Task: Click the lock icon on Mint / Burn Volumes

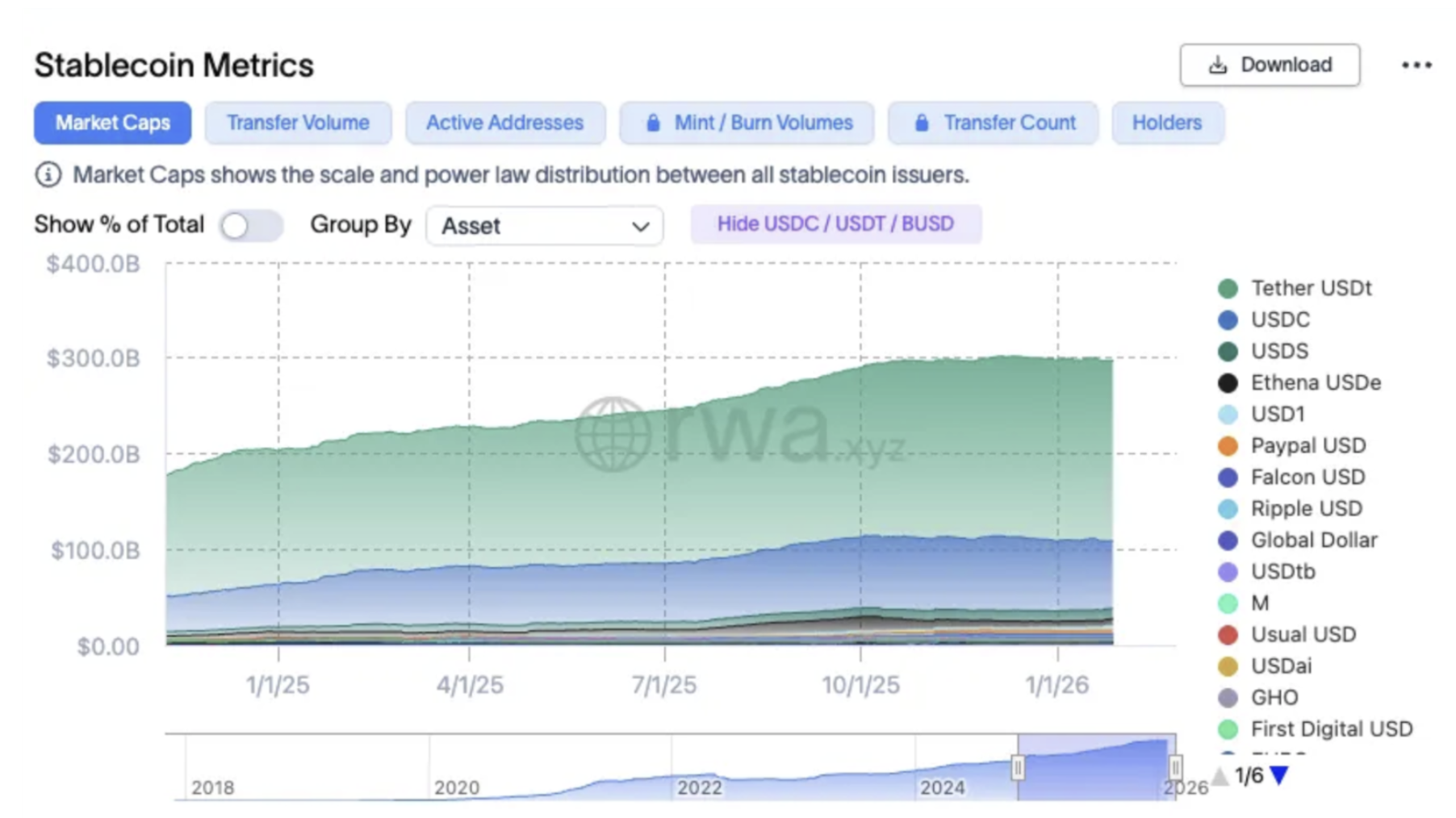Action: tap(653, 123)
